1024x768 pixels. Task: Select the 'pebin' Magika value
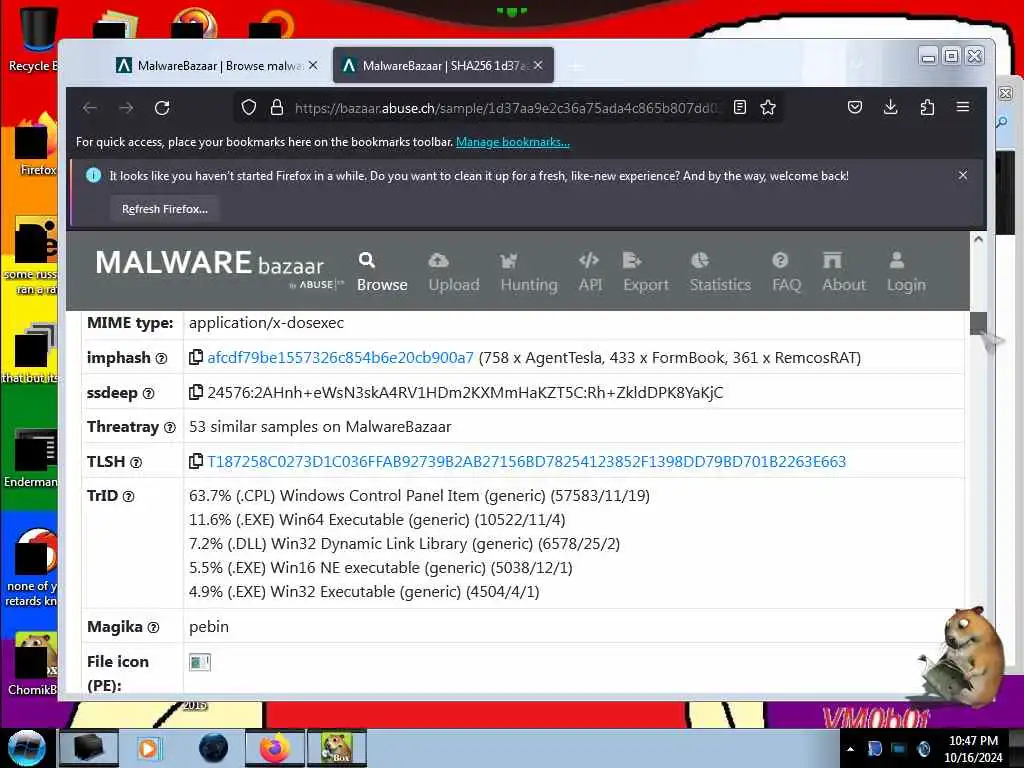[208, 627]
